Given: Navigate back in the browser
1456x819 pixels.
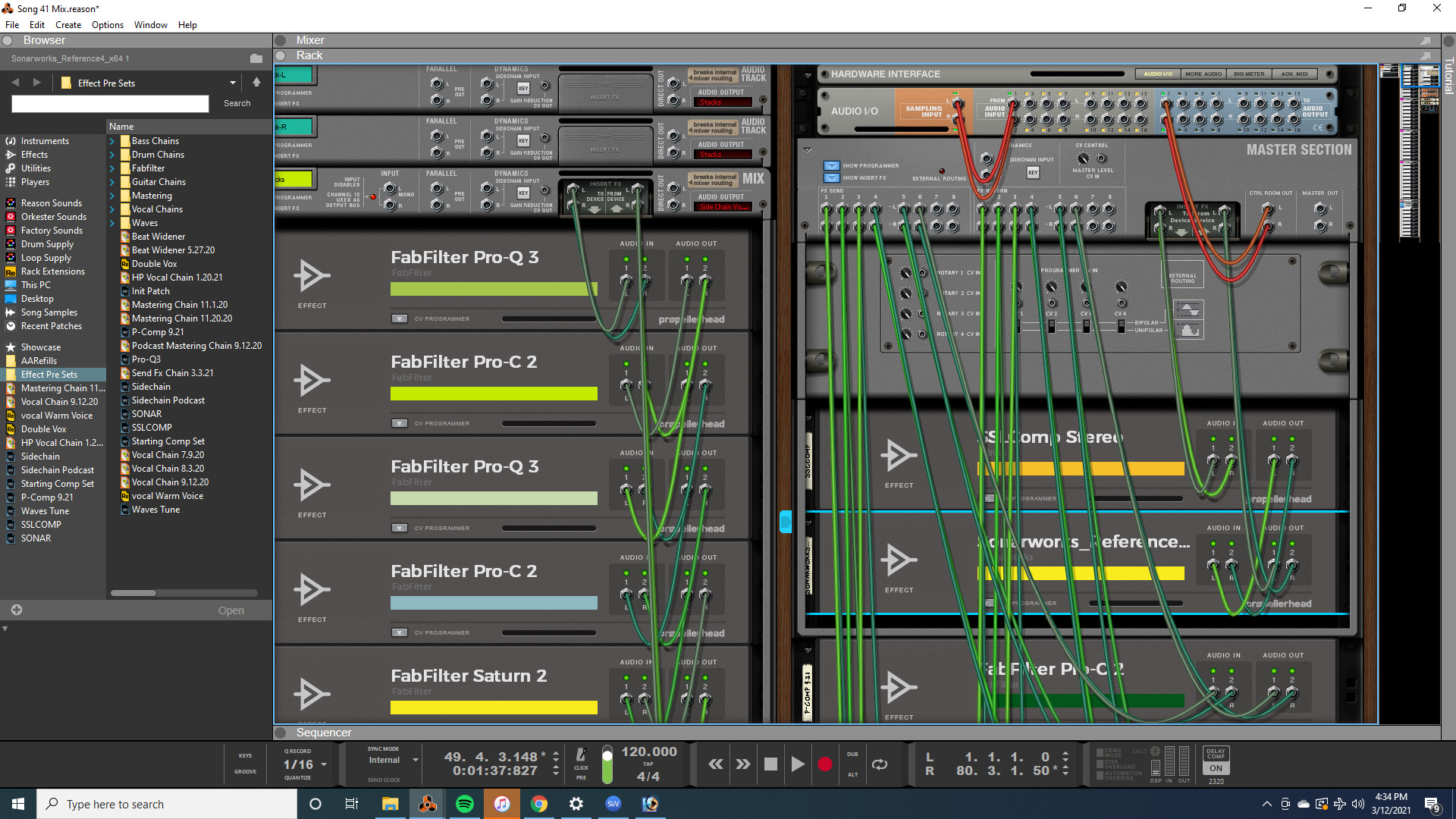Looking at the screenshot, I should point(15,82).
